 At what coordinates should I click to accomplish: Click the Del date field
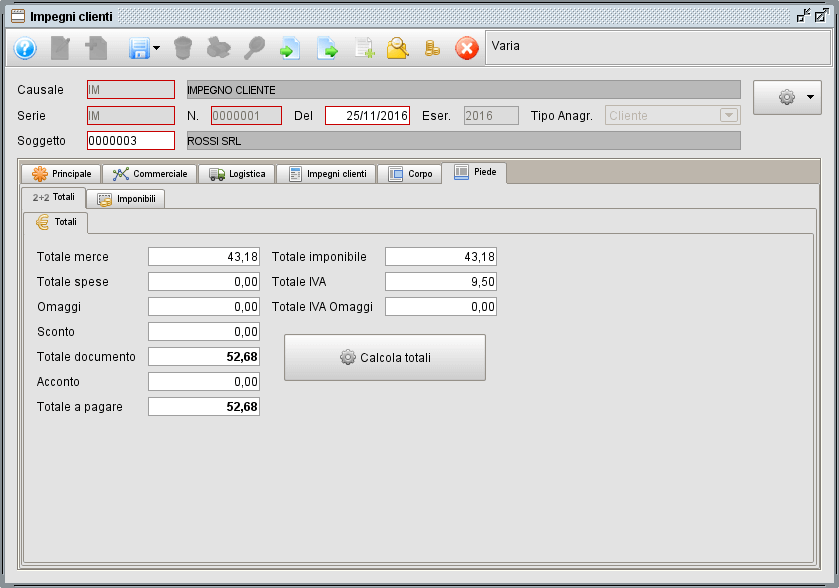[x=367, y=115]
